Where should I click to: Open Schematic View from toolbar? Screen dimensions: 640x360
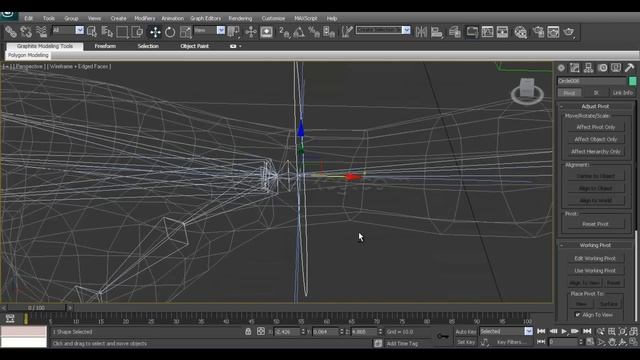502,32
